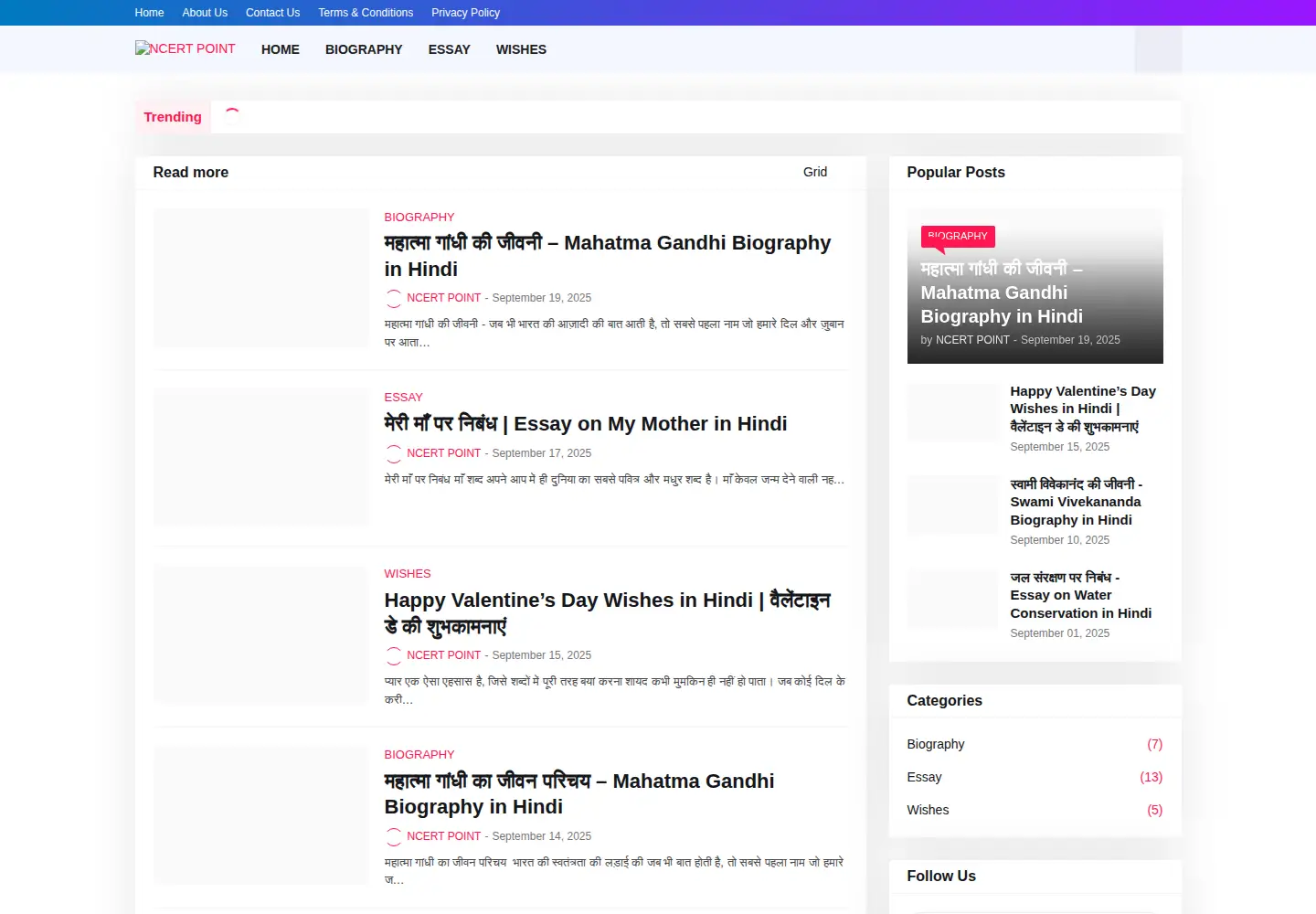Viewport: 1316px width, 914px height.
Task: Click author avatar beside September 17, 2025
Action: click(394, 453)
